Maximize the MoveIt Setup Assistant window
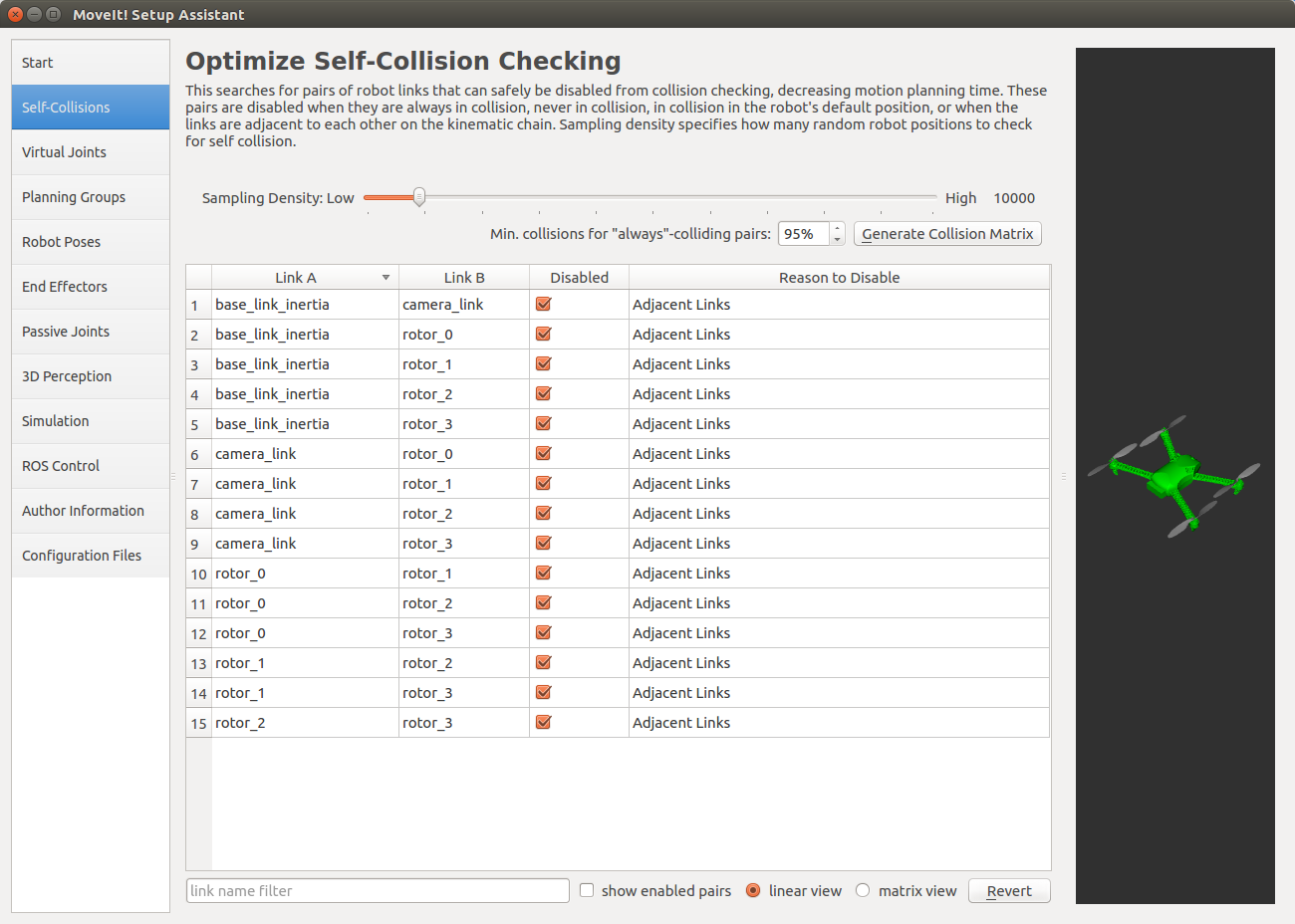The width and height of the screenshot is (1295, 924). (53, 14)
